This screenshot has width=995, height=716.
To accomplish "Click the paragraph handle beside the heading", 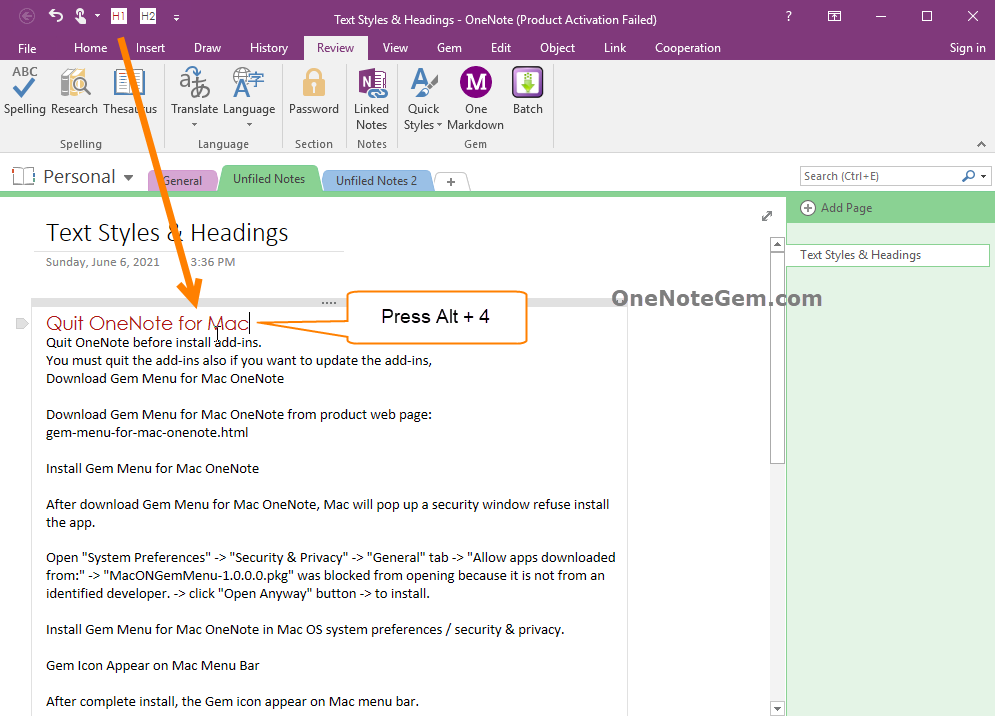I will click(22, 324).
